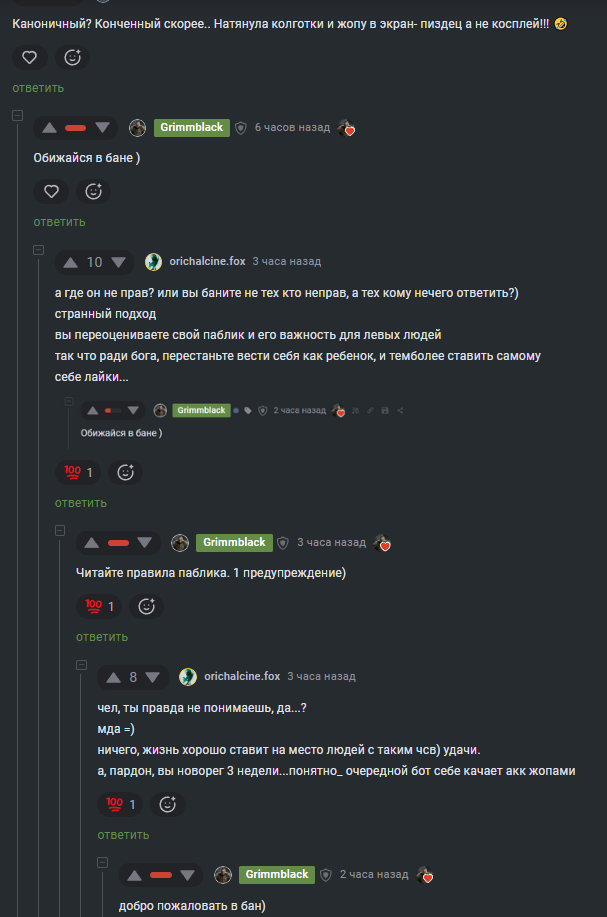Screen dimensions: 607x917
Task: Upvote Grimmblack's comment from 6 часов назад
Action: tap(49, 128)
